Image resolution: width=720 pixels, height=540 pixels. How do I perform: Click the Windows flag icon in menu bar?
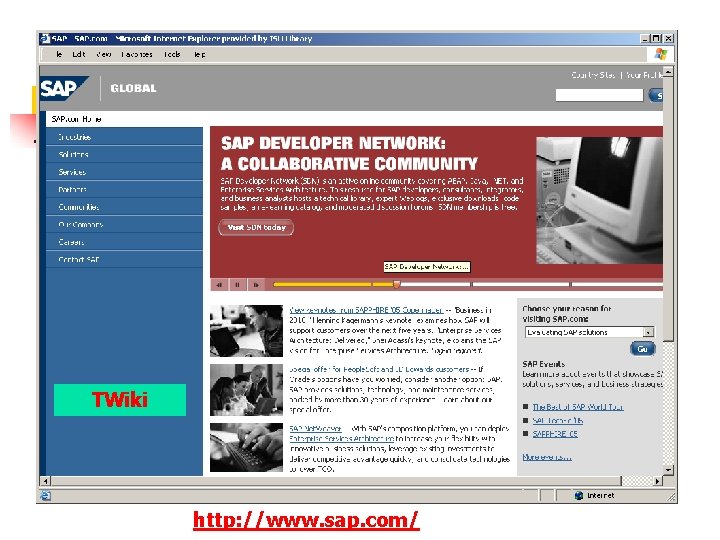pos(661,54)
